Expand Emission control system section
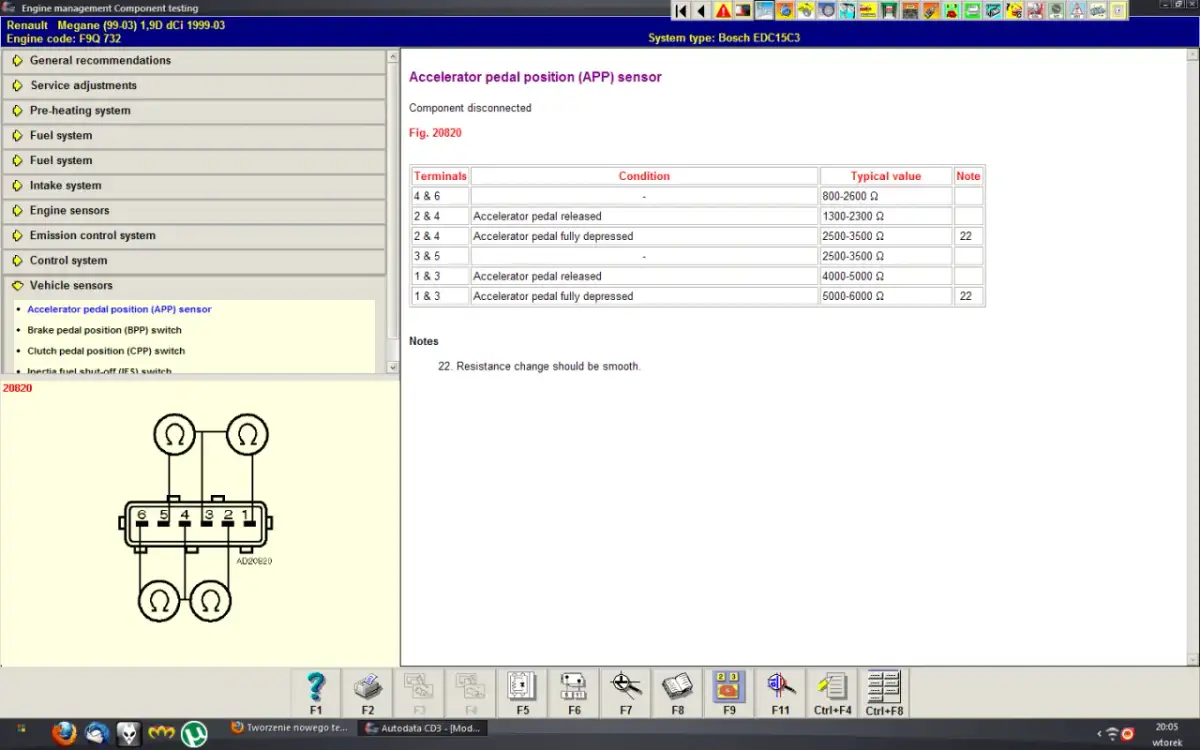Viewport: 1200px width, 750px height. [x=92, y=236]
